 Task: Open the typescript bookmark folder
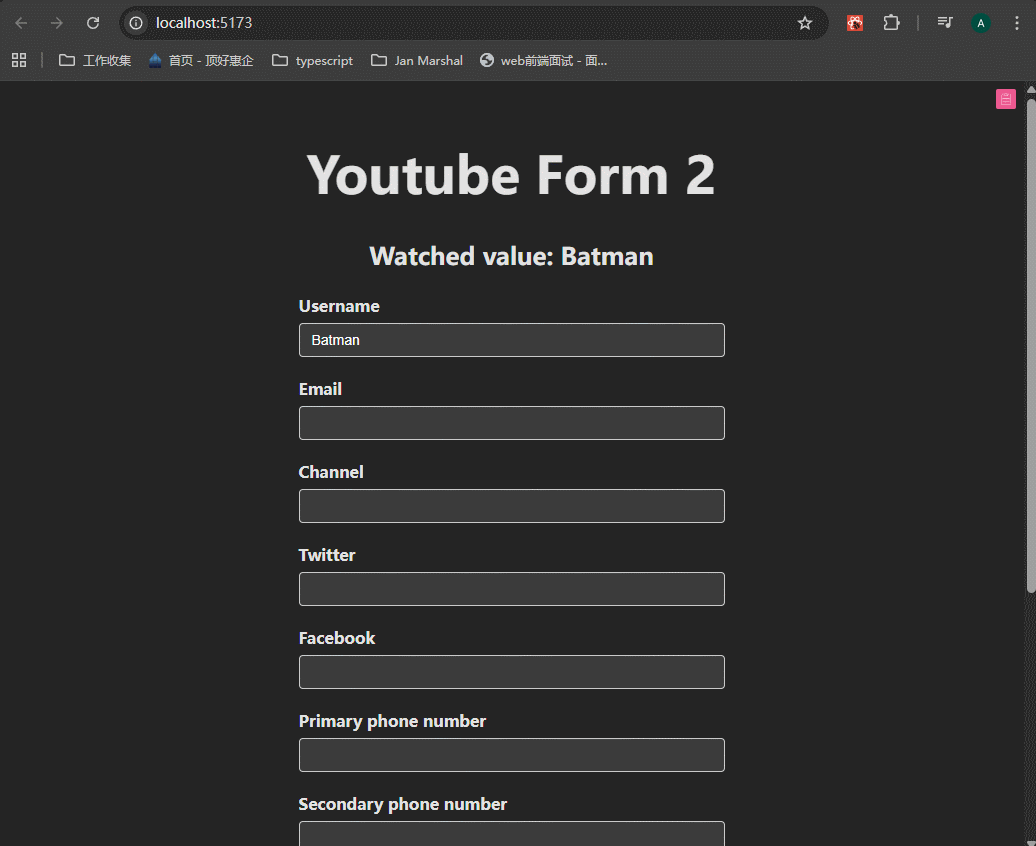pyautogui.click(x=312, y=60)
